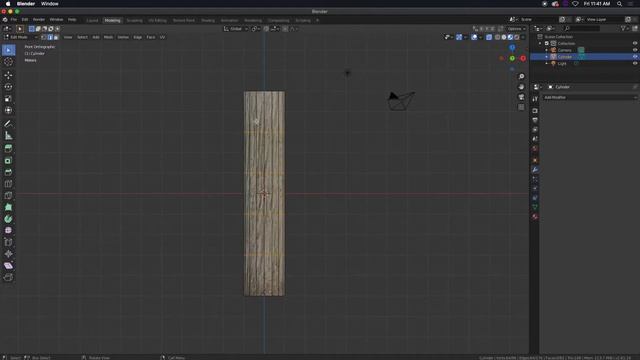Image resolution: width=640 pixels, height=360 pixels.
Task: Open the Add Modifier dropdown
Action: (589, 98)
